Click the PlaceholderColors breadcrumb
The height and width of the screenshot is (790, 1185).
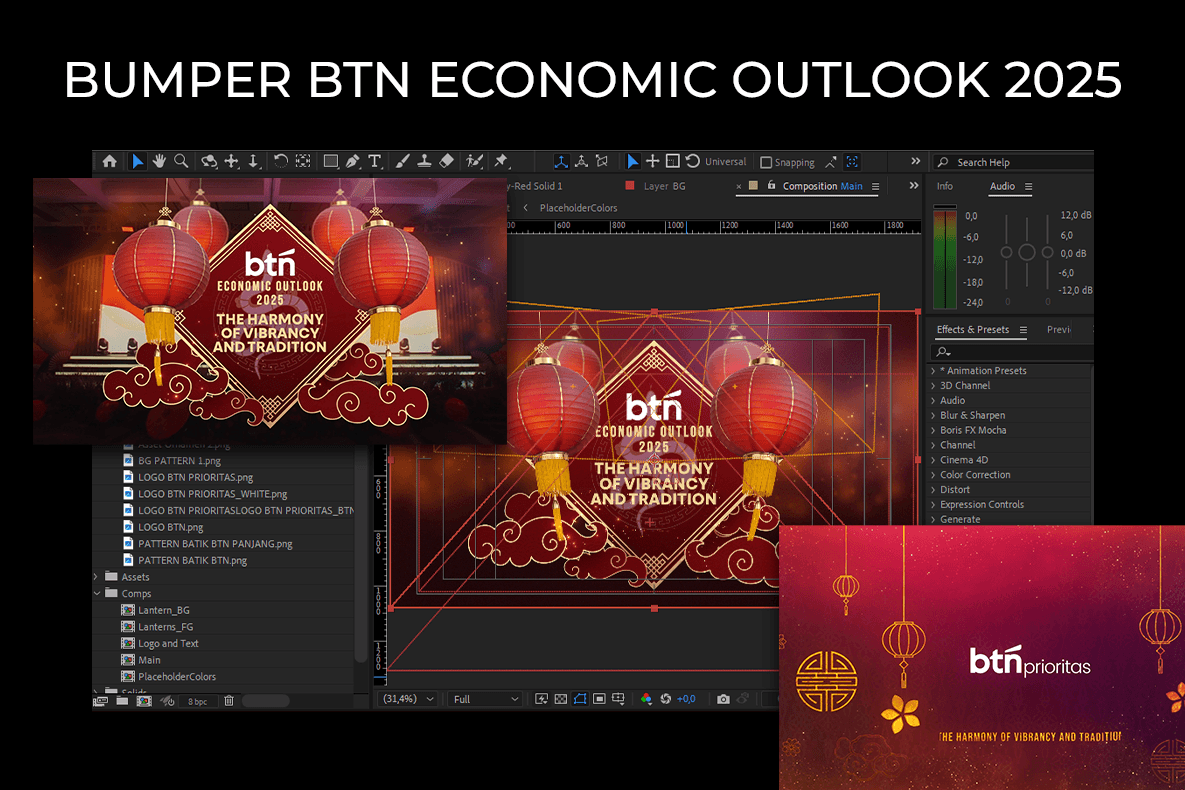tap(578, 208)
